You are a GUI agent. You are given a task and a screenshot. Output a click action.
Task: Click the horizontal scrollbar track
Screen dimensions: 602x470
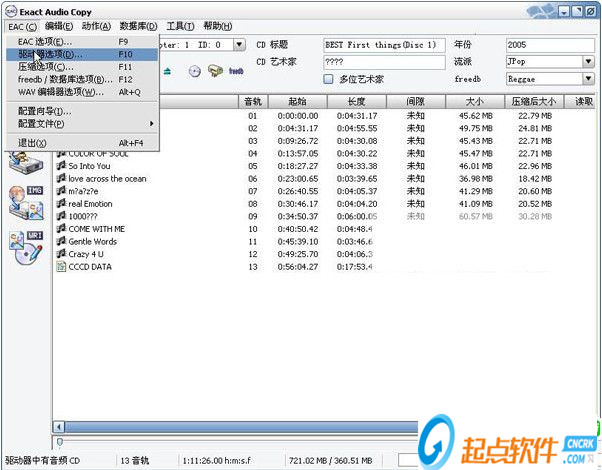241,427
